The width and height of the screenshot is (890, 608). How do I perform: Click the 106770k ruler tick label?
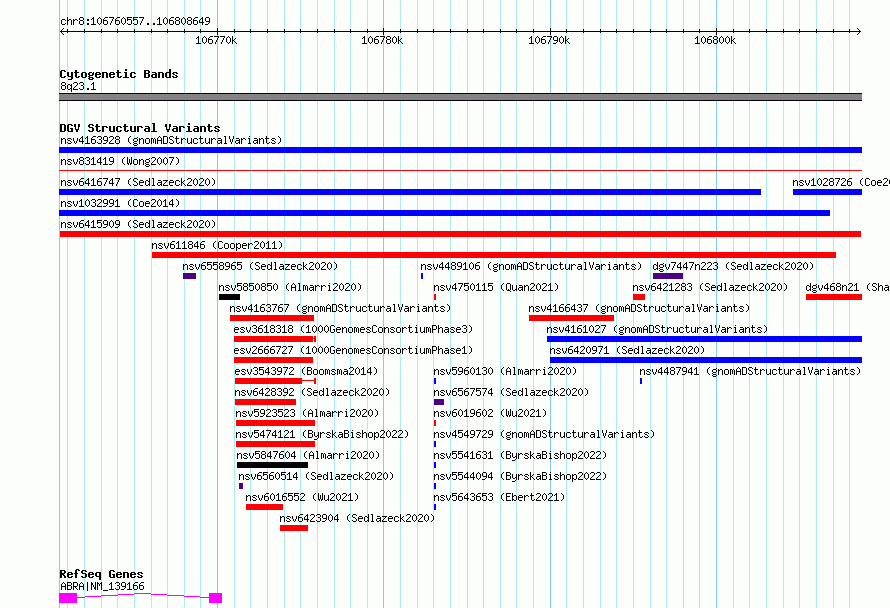216,40
